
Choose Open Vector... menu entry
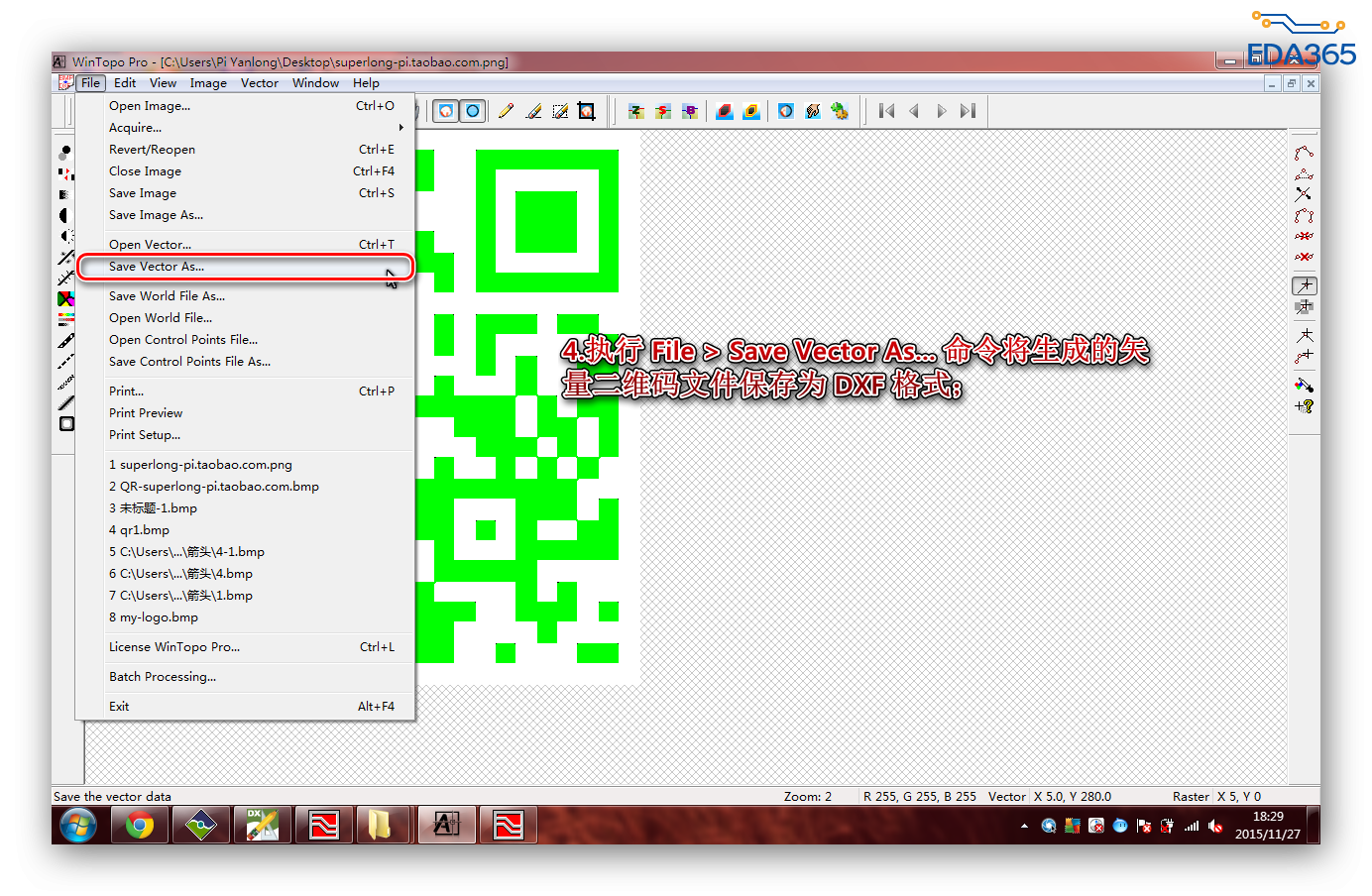(246, 245)
